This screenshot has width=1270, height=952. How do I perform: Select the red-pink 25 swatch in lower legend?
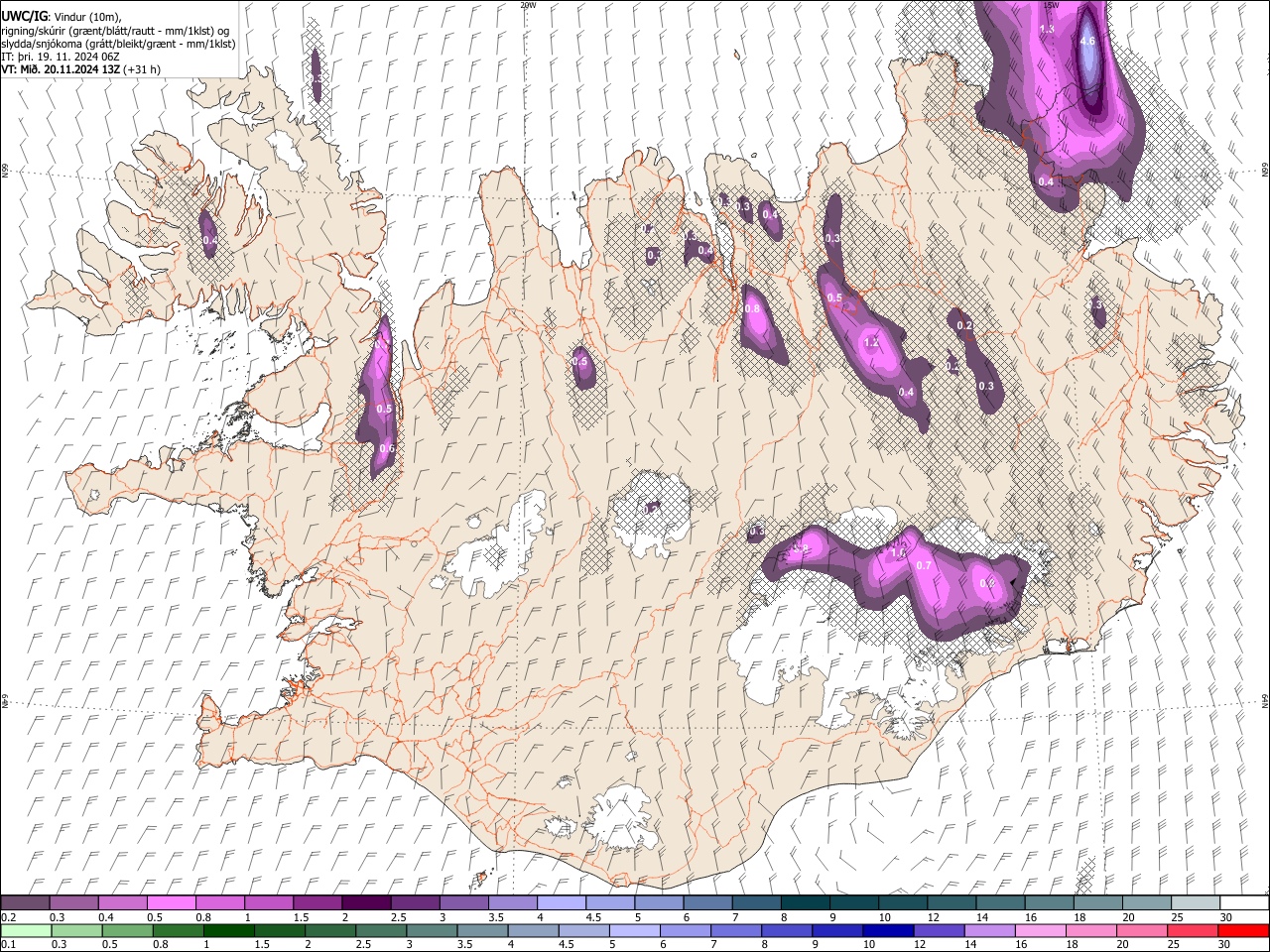pyautogui.click(x=1194, y=930)
